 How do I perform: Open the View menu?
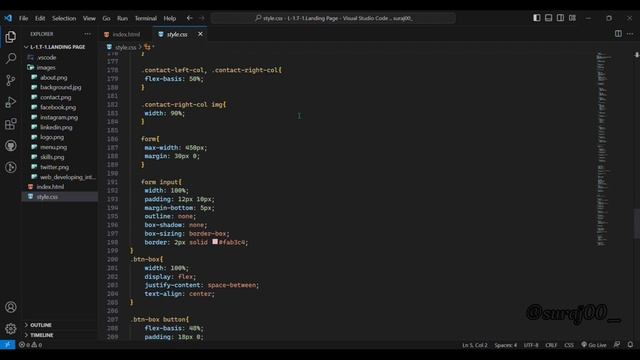(x=89, y=18)
